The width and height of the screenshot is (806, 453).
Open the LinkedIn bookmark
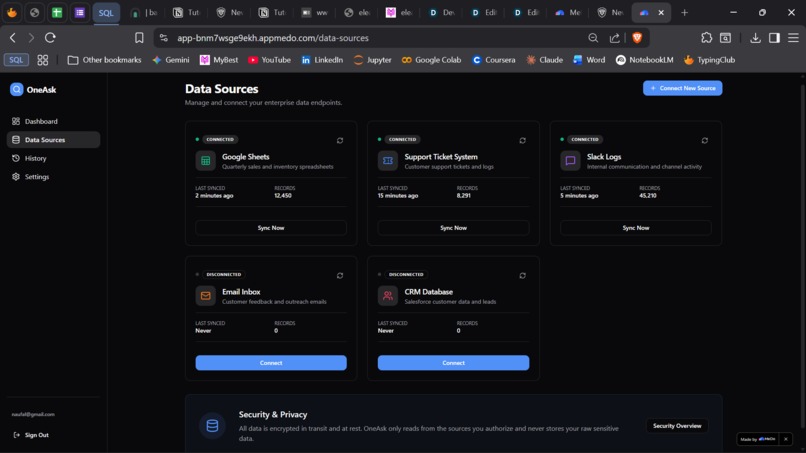(x=322, y=60)
